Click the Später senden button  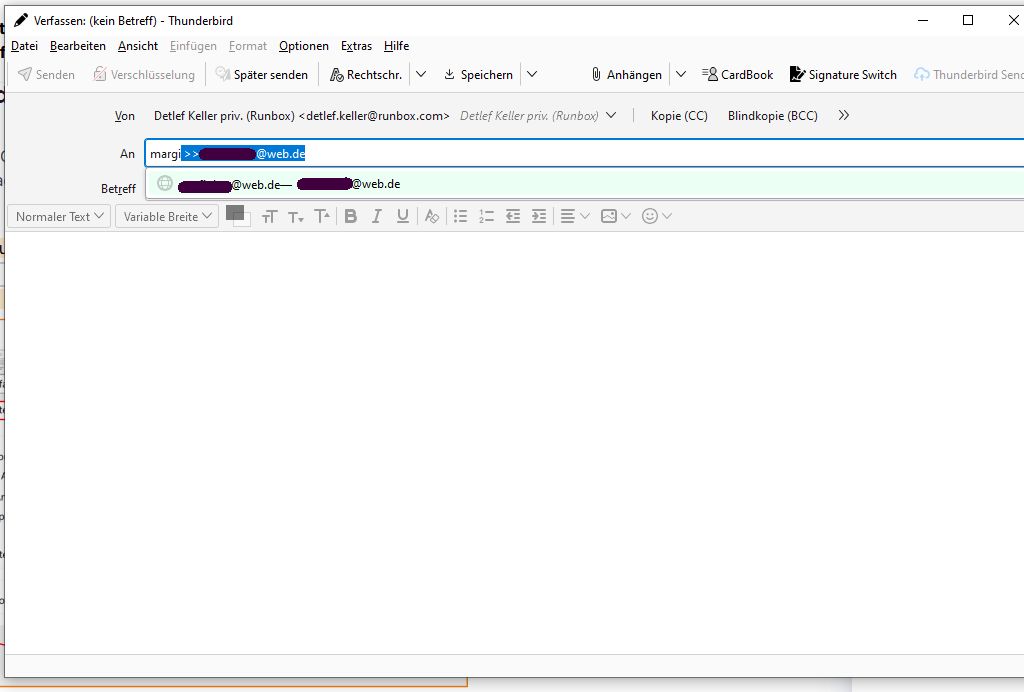[262, 74]
